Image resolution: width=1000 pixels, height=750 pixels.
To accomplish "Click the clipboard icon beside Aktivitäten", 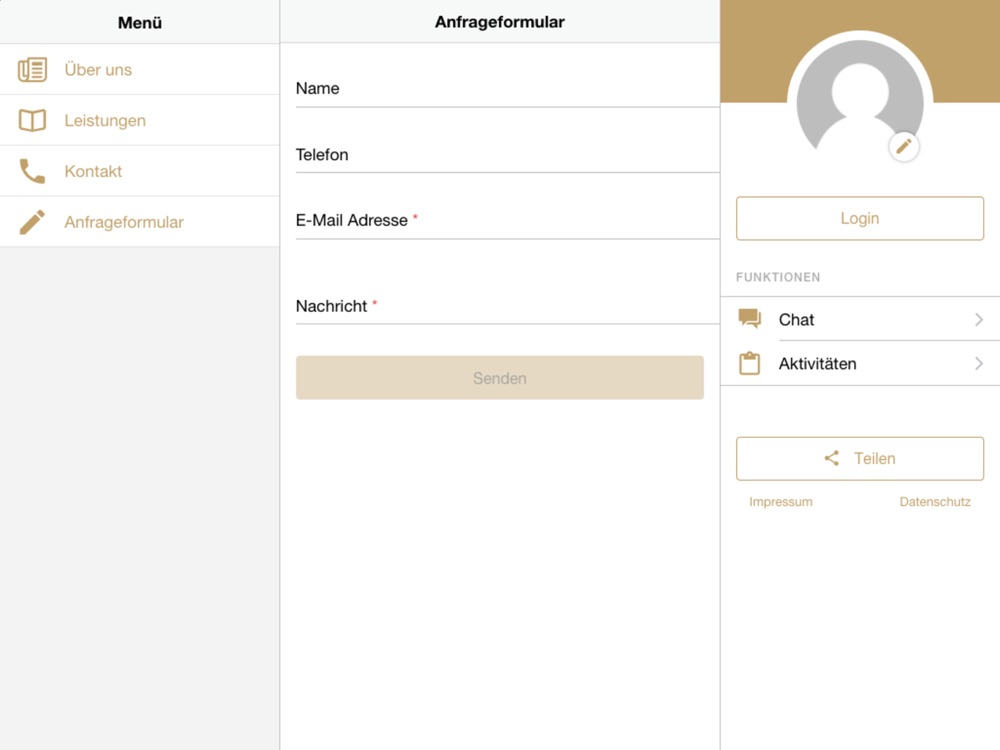I will 749,363.
